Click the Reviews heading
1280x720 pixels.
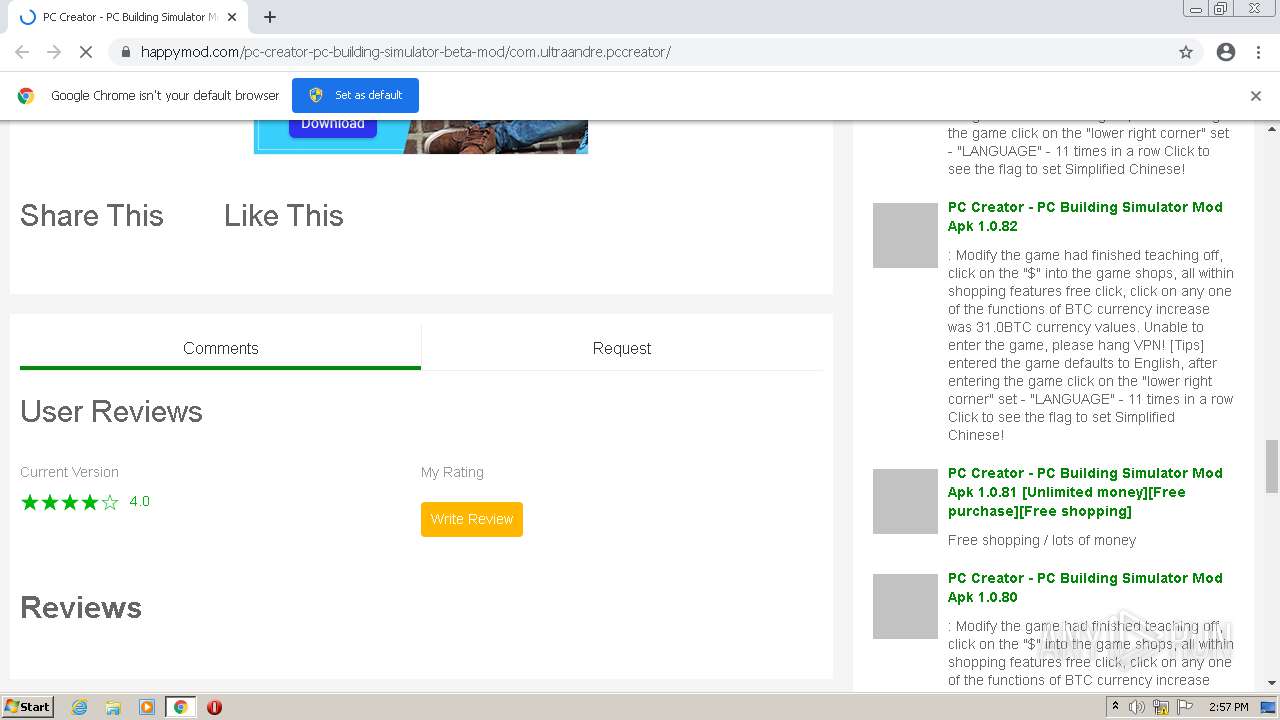coord(81,608)
